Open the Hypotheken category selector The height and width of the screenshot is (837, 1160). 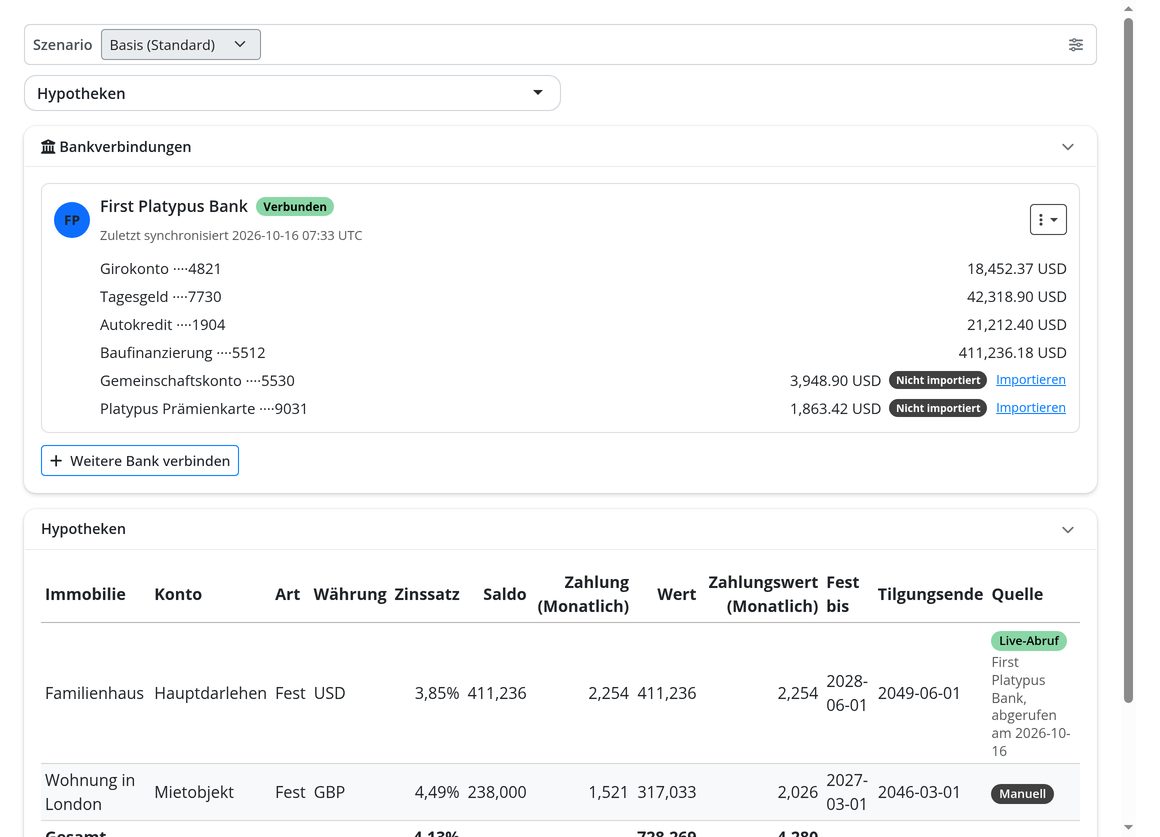(292, 93)
